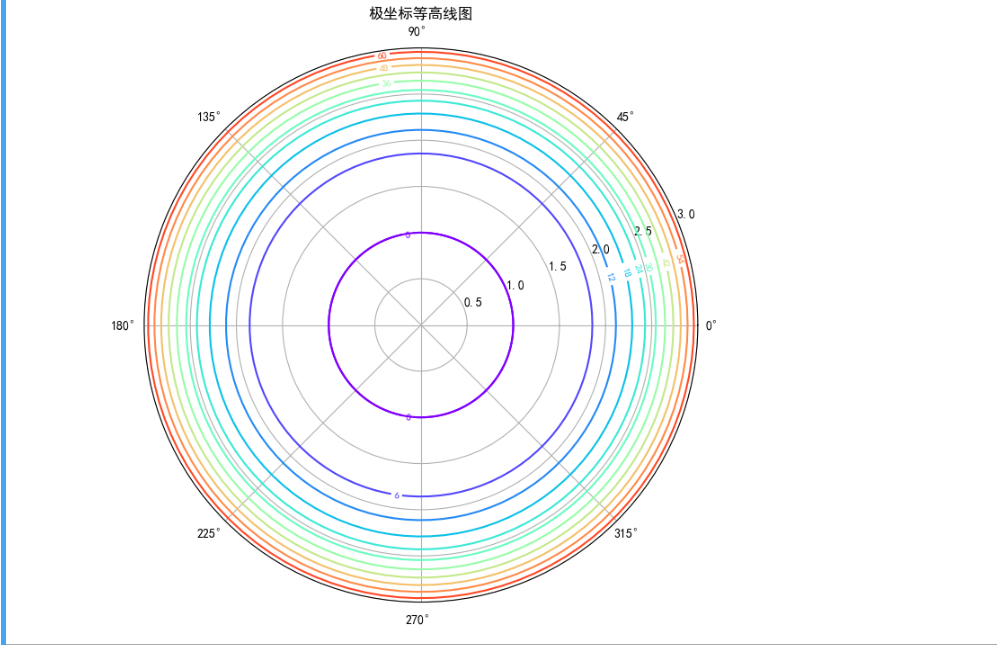The height and width of the screenshot is (645, 997).
Task: Click the contour labeled 30
Action: pos(649,267)
